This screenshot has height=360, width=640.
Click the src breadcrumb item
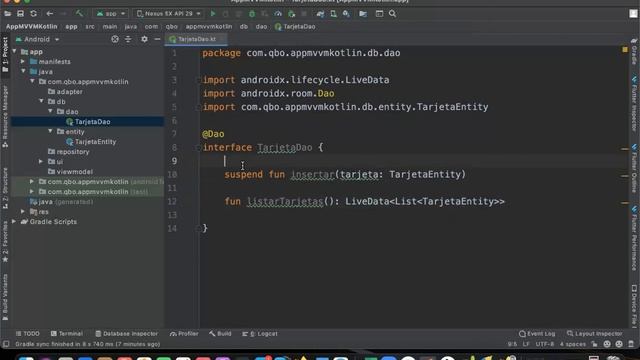click(x=90, y=27)
